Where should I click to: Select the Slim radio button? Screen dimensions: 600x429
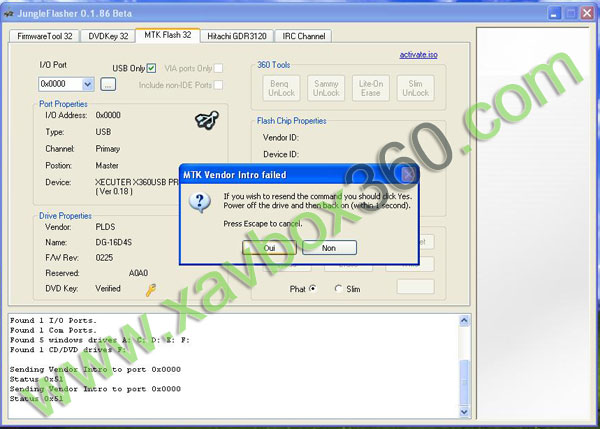click(338, 289)
